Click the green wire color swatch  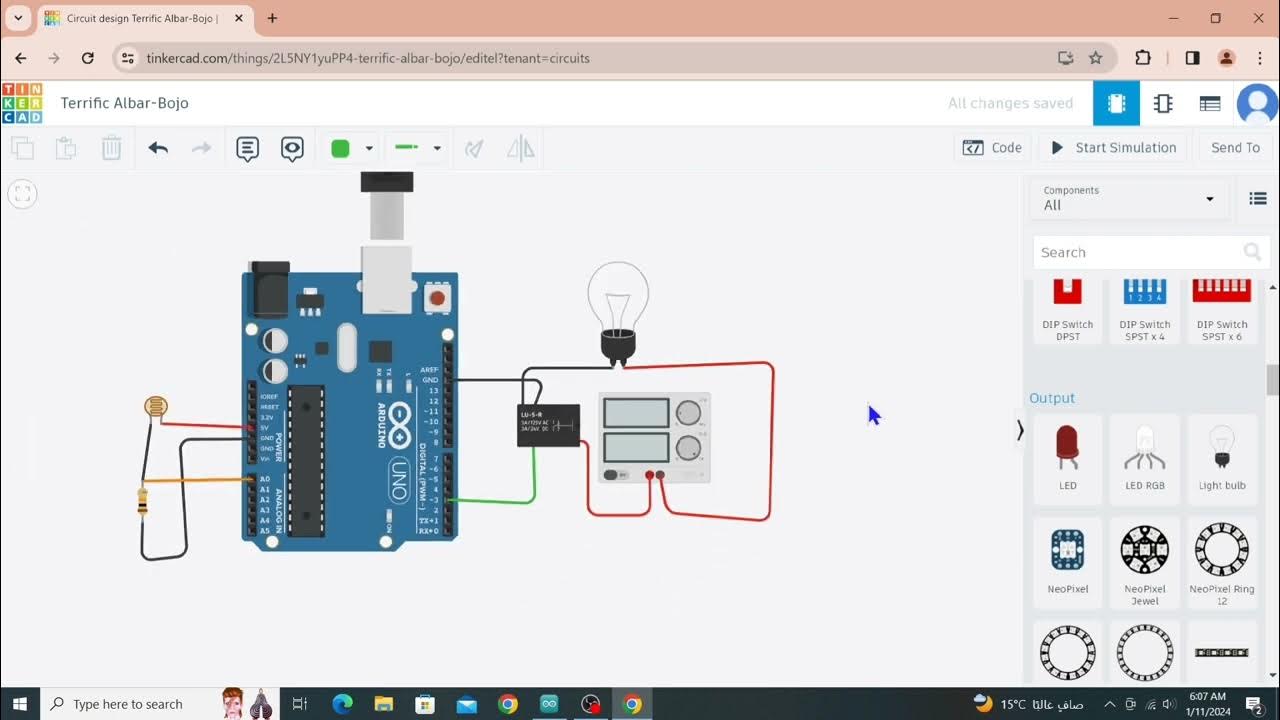(340, 148)
